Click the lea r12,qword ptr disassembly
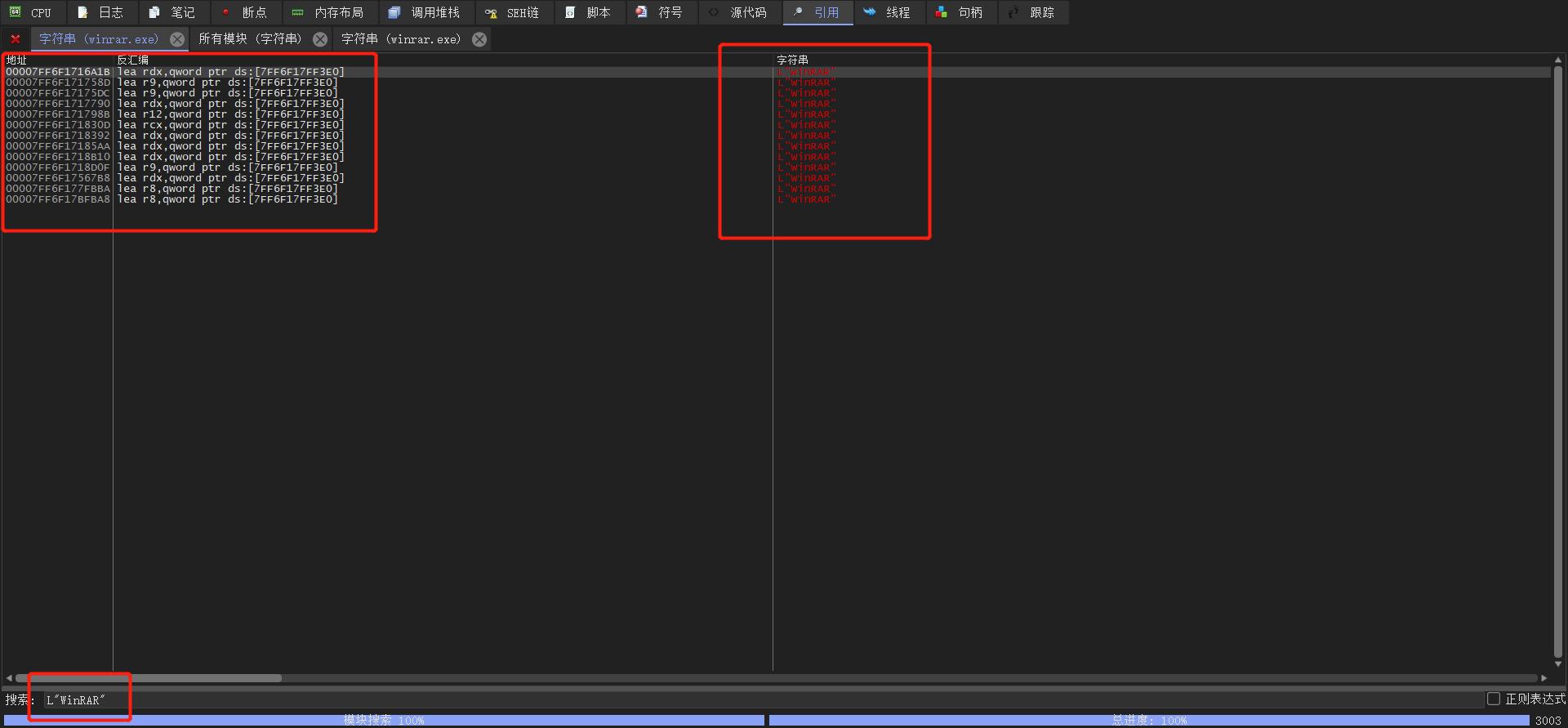This screenshot has width=1568, height=728. tap(230, 114)
